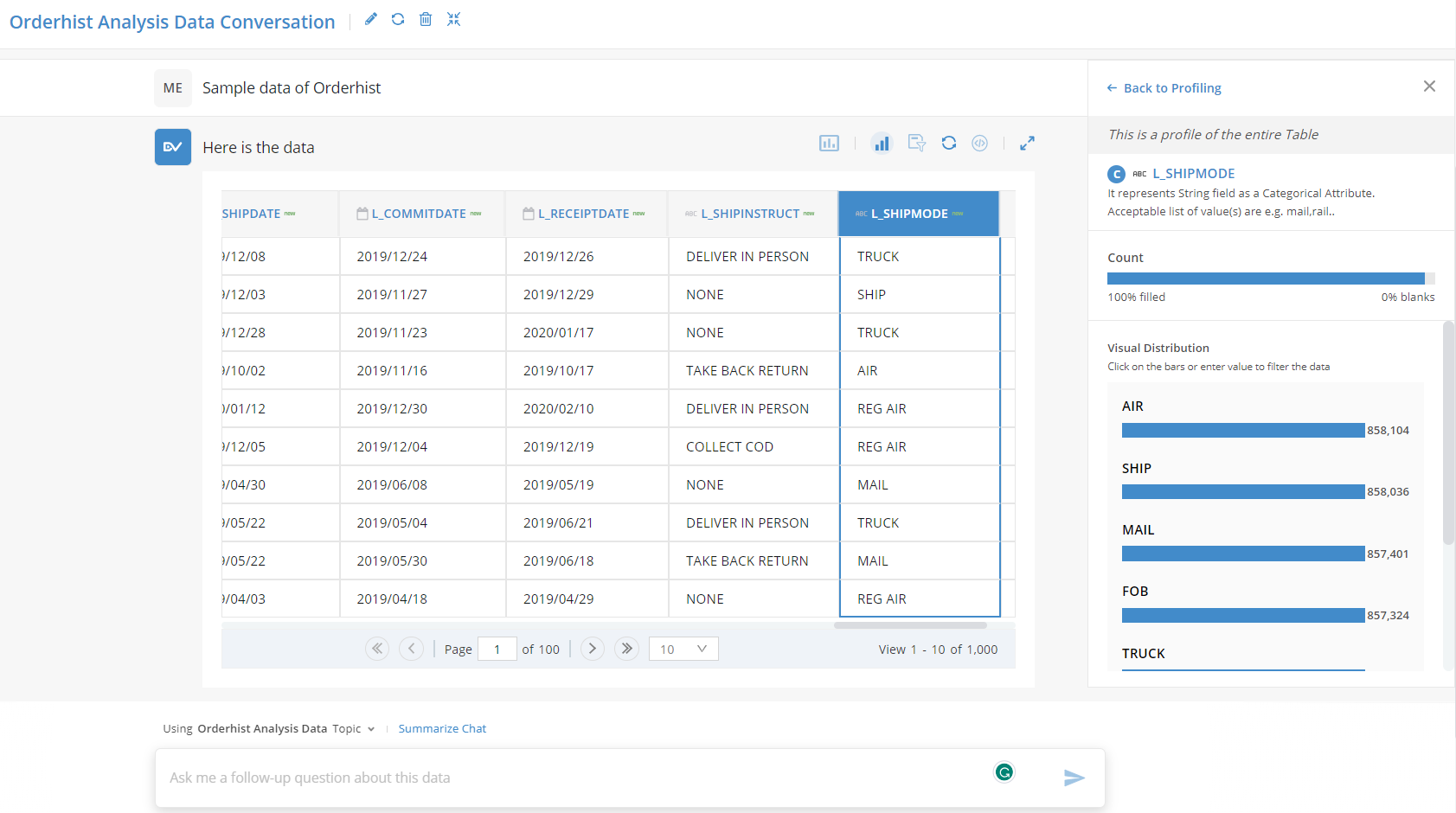
Task: Click the Orderhist Analysis Data Conversation title
Action: point(172,22)
